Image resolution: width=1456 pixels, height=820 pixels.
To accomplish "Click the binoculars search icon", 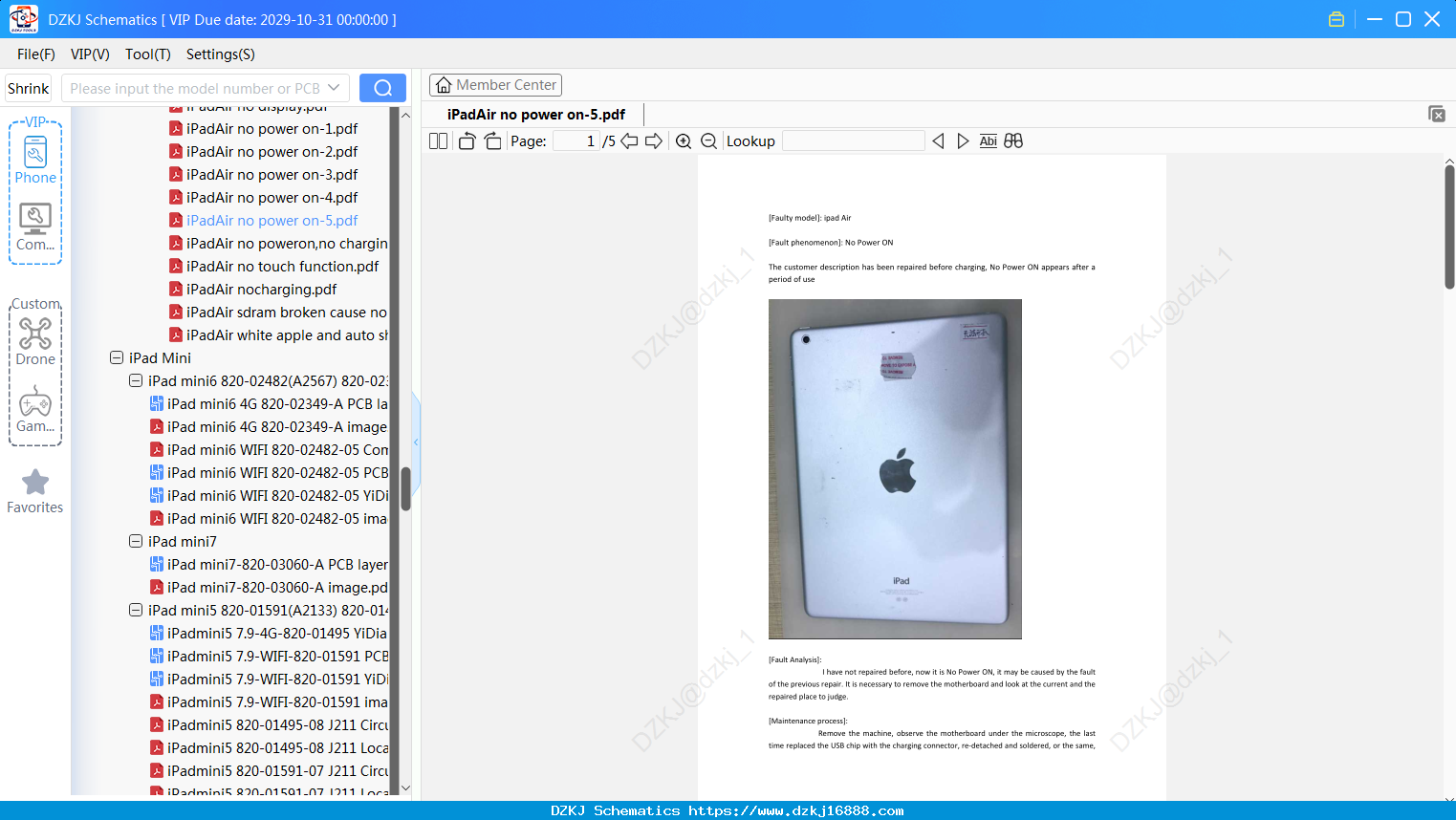I will click(x=1013, y=141).
